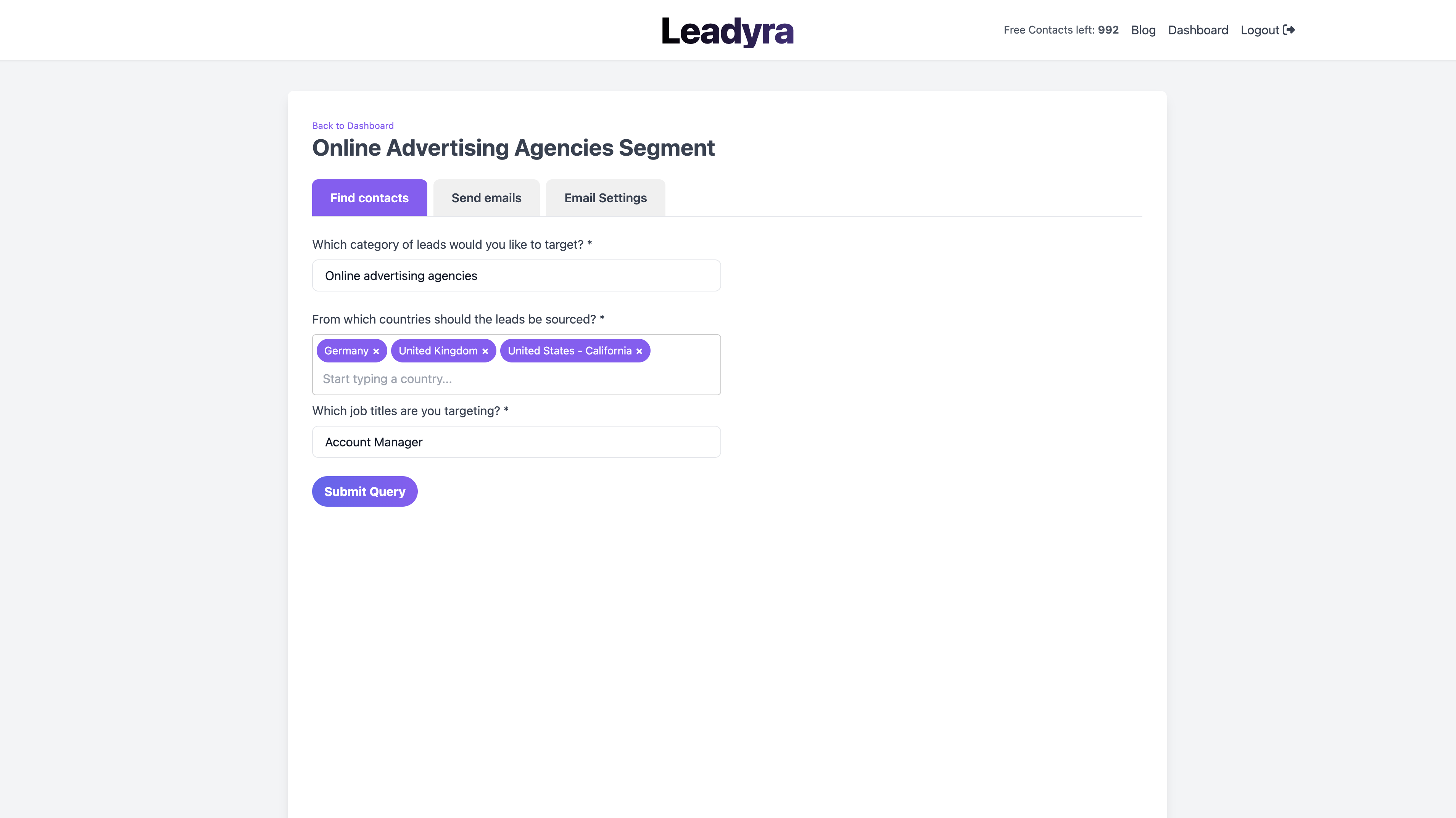Click the United States - California label
Viewport: 1456px width, 818px height.
(x=569, y=351)
